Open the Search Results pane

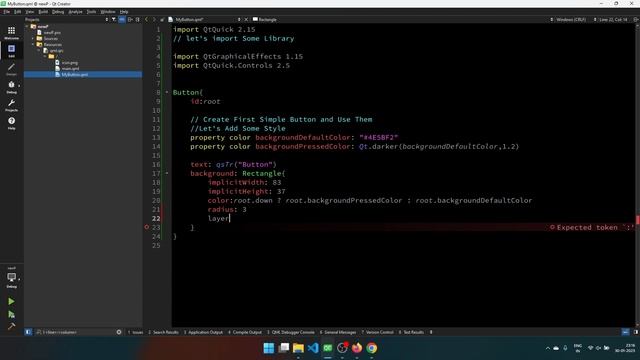(163, 332)
